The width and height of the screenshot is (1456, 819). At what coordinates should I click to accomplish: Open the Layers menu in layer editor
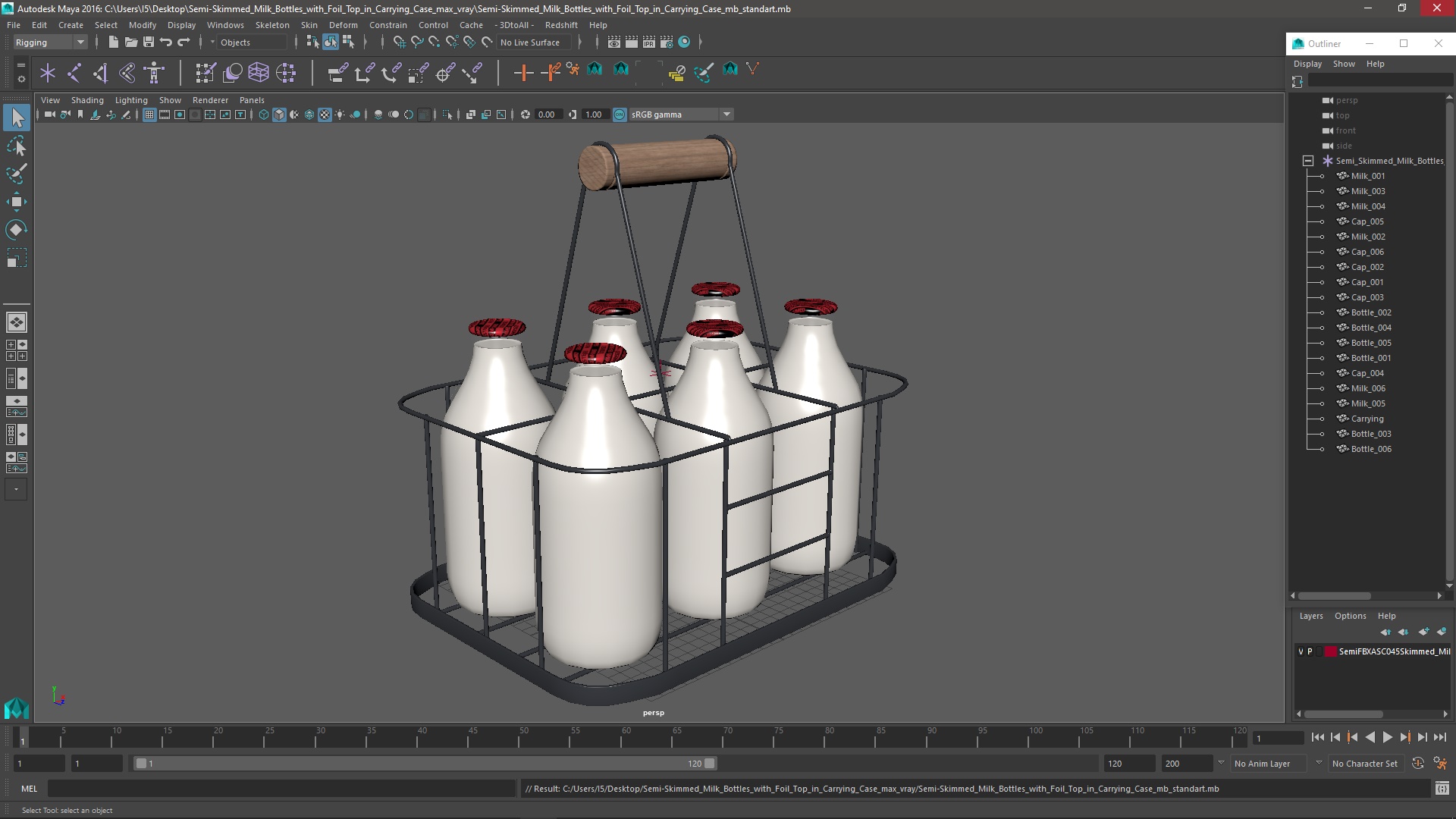pos(1310,616)
